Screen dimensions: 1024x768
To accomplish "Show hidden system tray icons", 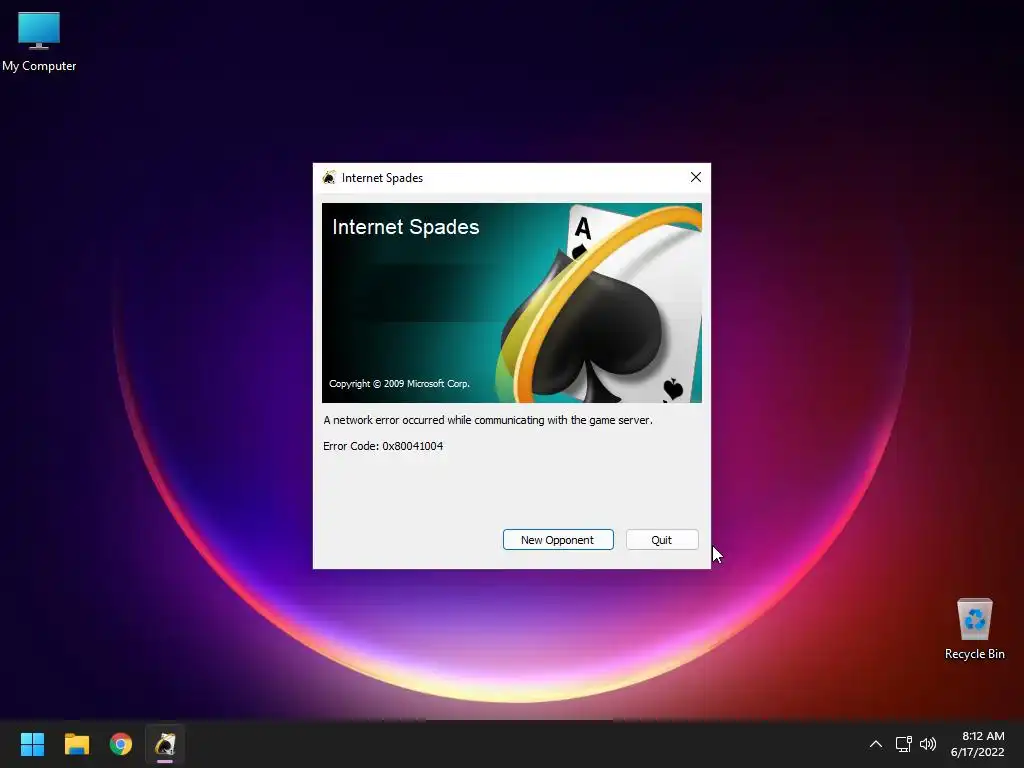I will click(876, 744).
